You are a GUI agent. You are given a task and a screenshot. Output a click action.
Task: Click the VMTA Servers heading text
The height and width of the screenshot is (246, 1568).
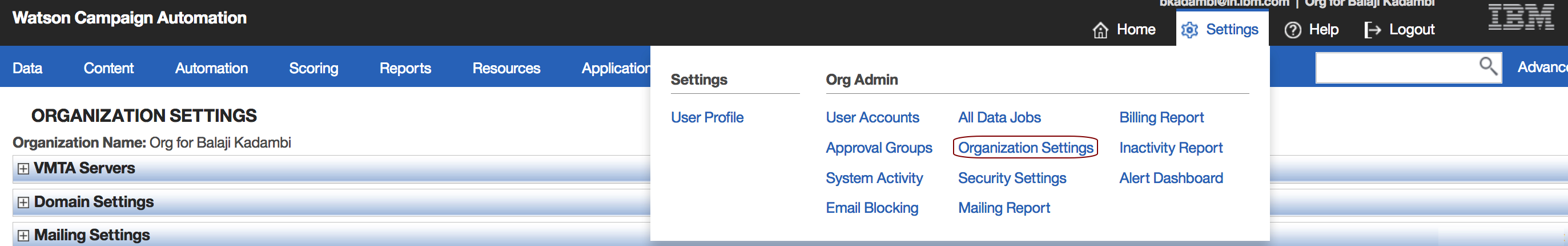(x=85, y=168)
